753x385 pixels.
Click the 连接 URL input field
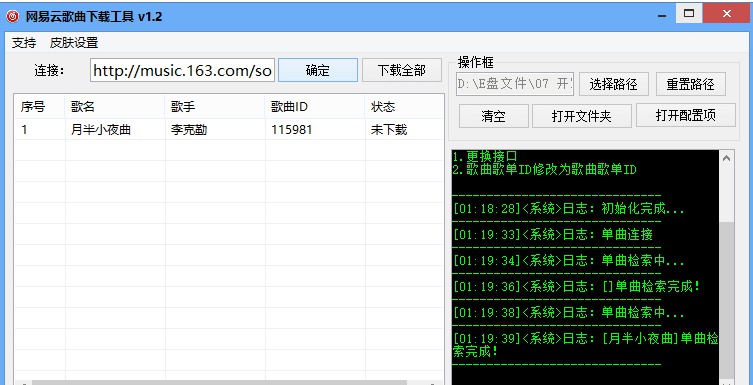tap(182, 71)
